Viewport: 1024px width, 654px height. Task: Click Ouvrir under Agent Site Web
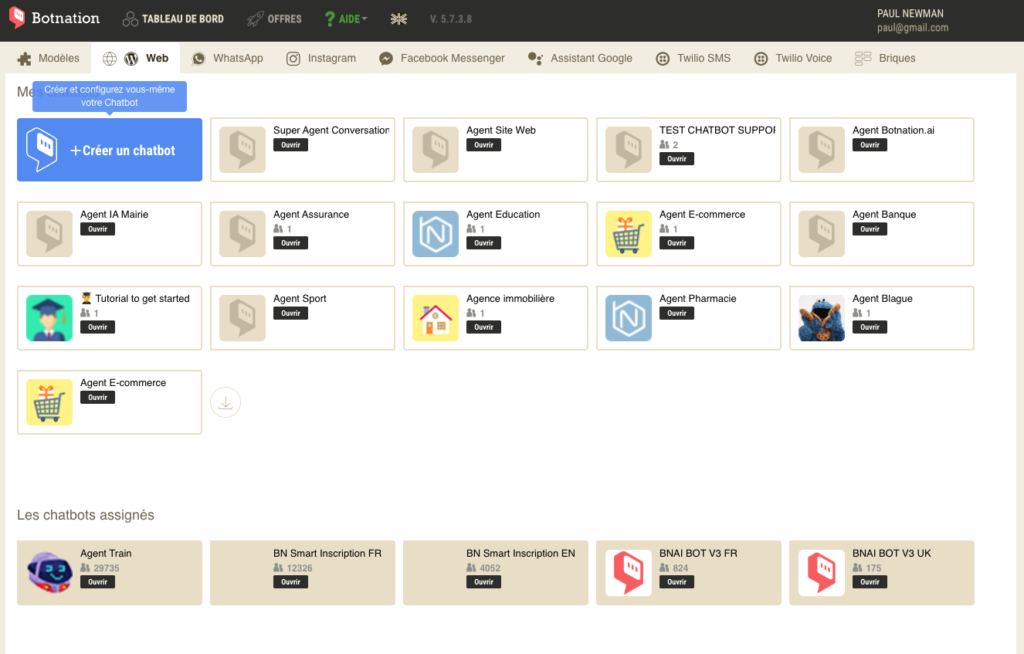pos(484,145)
